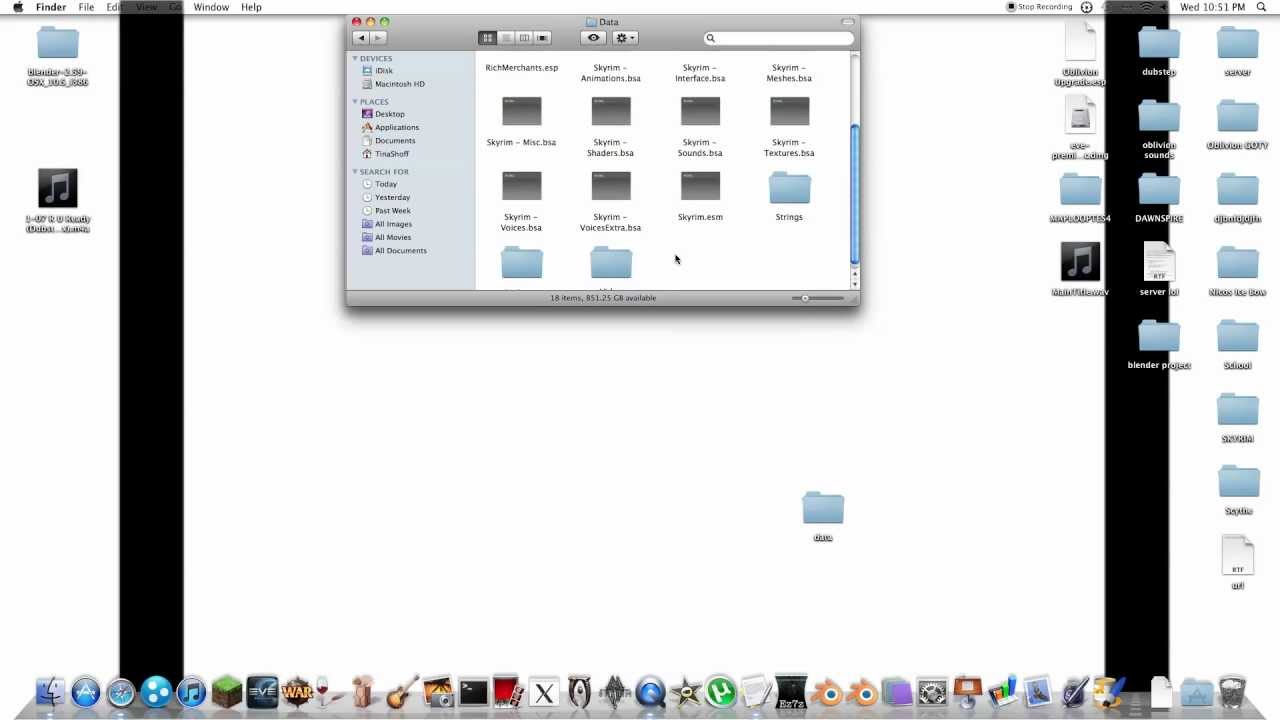
Task: Select the Blender-2.59 folder on desktop
Action: (58, 43)
